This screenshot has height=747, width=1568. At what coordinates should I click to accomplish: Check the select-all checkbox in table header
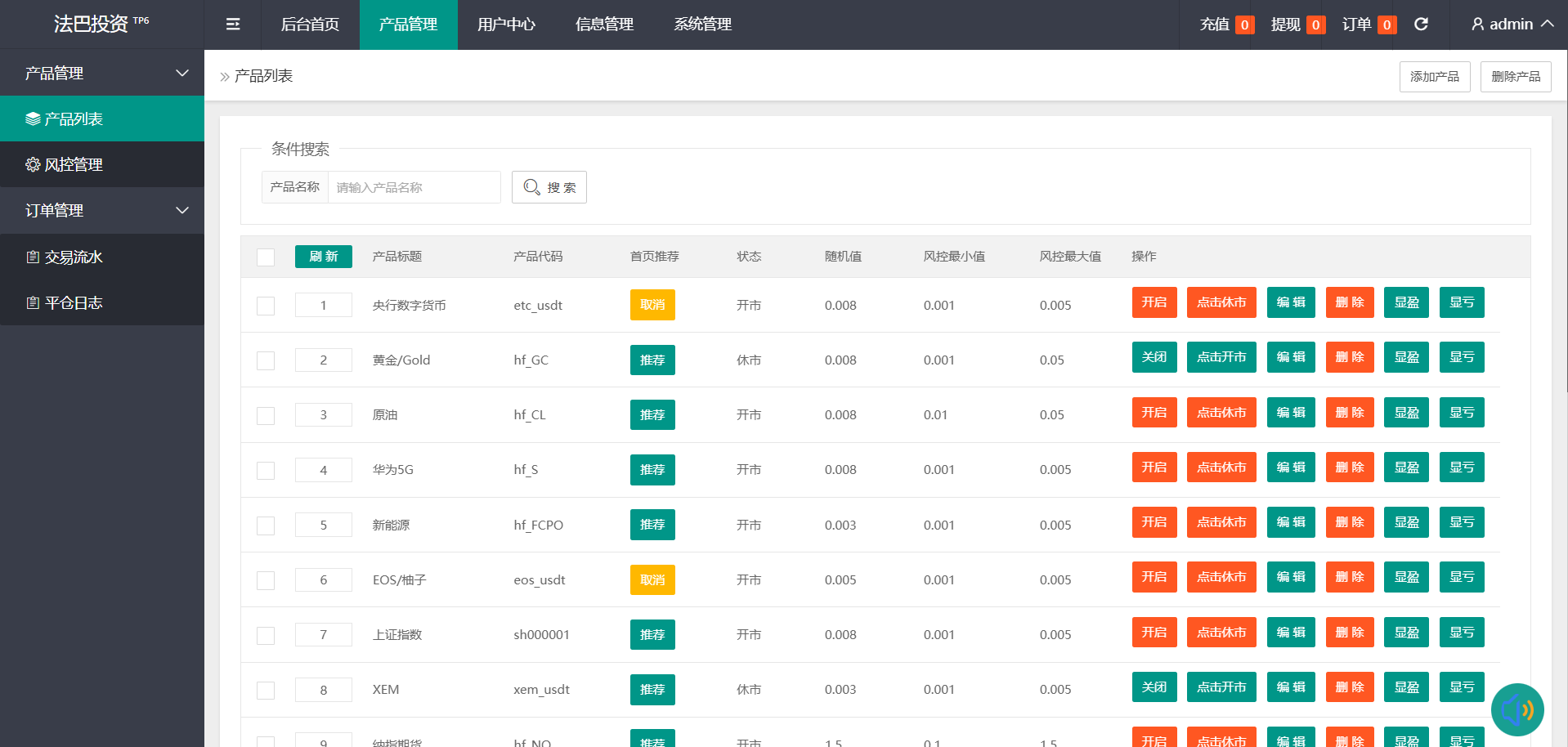[266, 257]
